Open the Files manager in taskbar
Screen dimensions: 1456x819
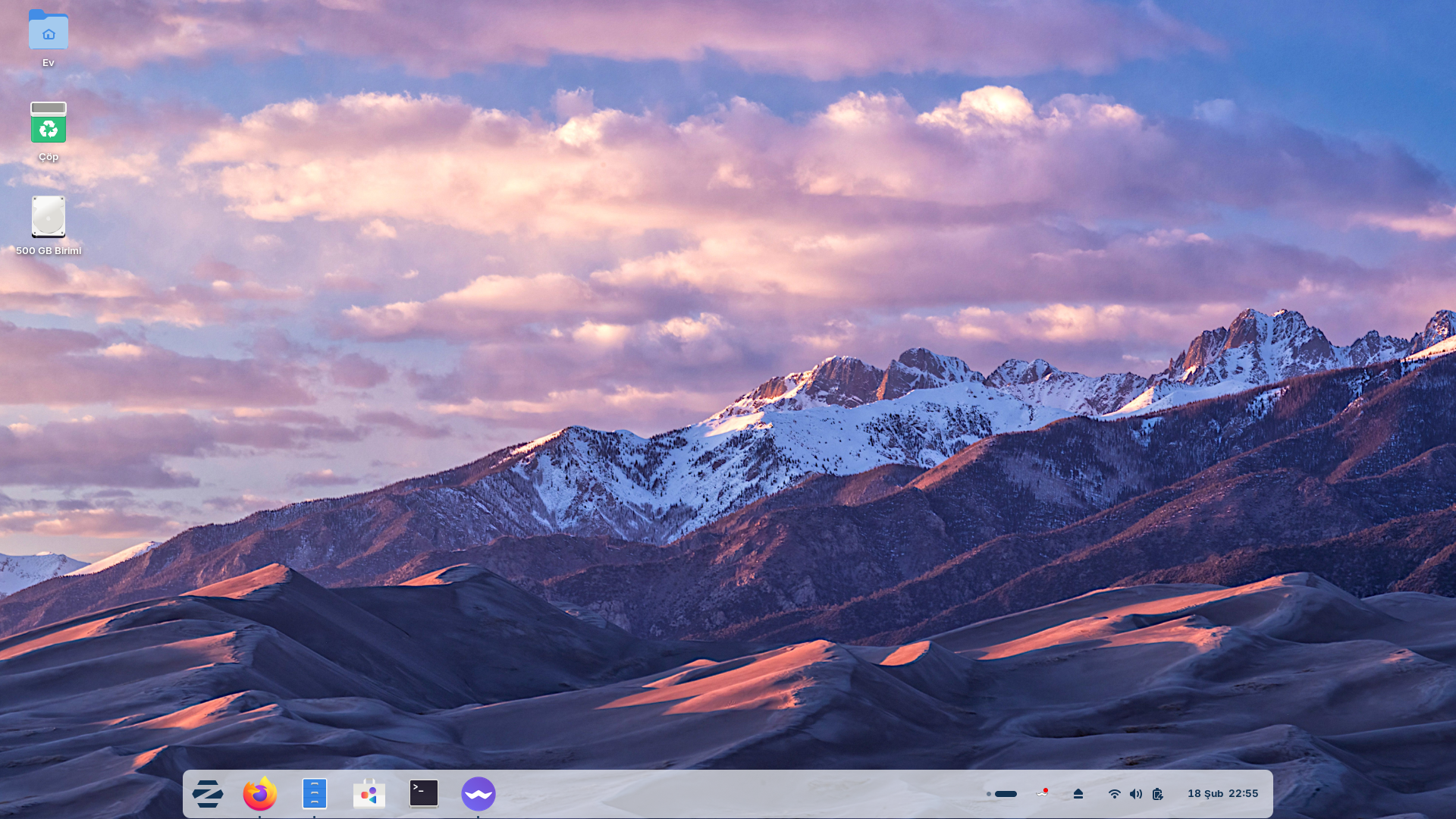pos(315,794)
